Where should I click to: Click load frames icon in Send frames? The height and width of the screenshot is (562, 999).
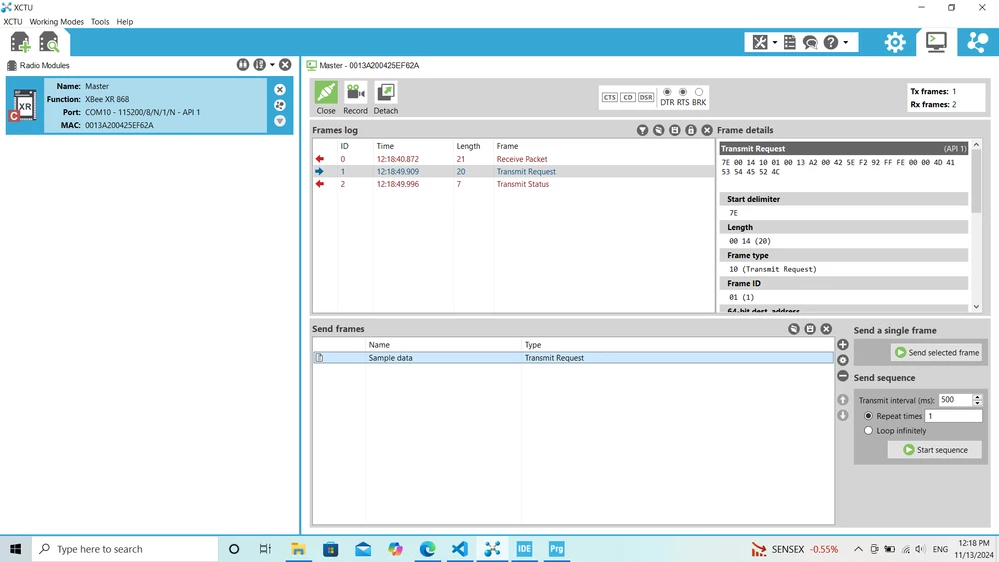tap(794, 329)
